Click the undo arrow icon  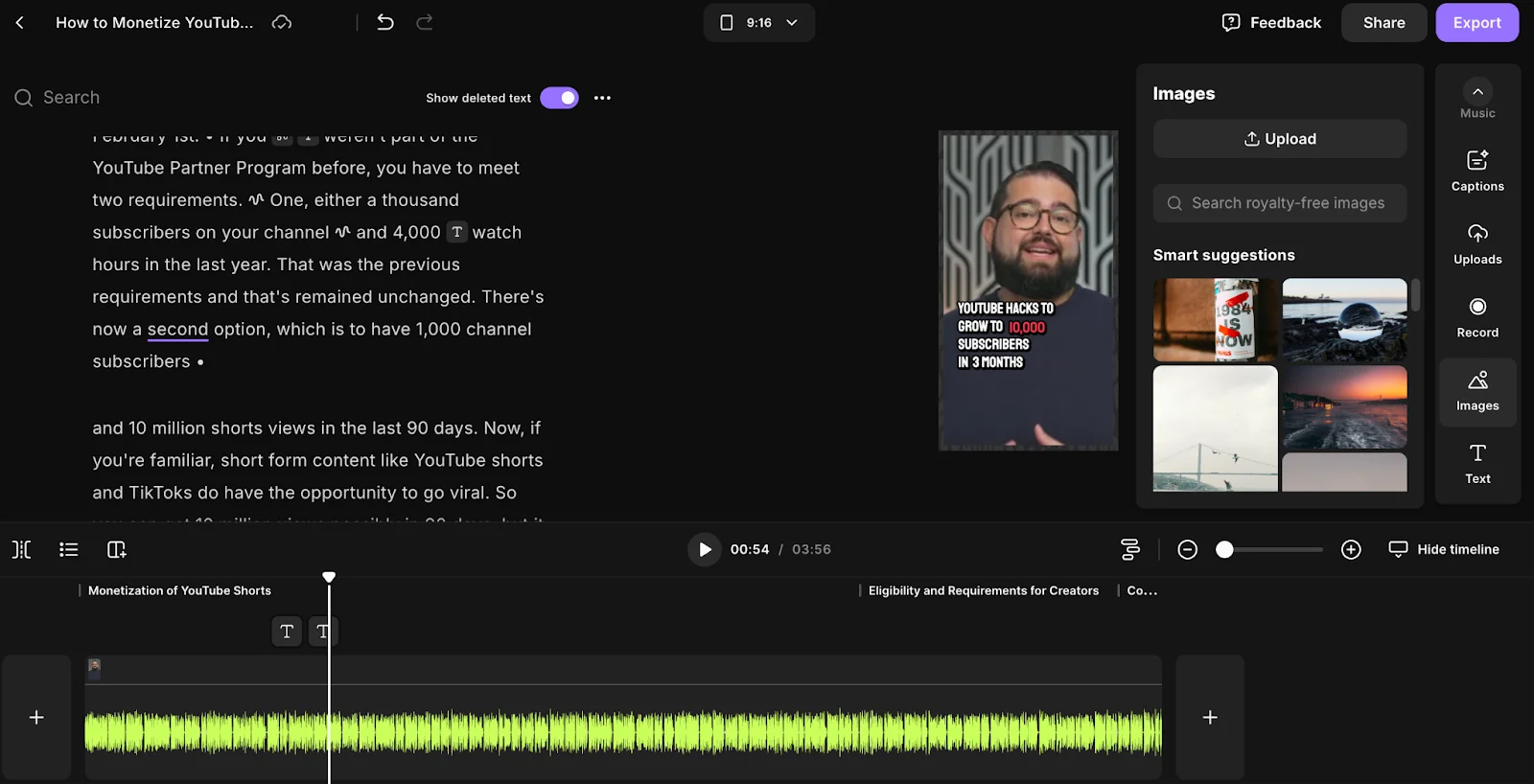click(x=385, y=22)
